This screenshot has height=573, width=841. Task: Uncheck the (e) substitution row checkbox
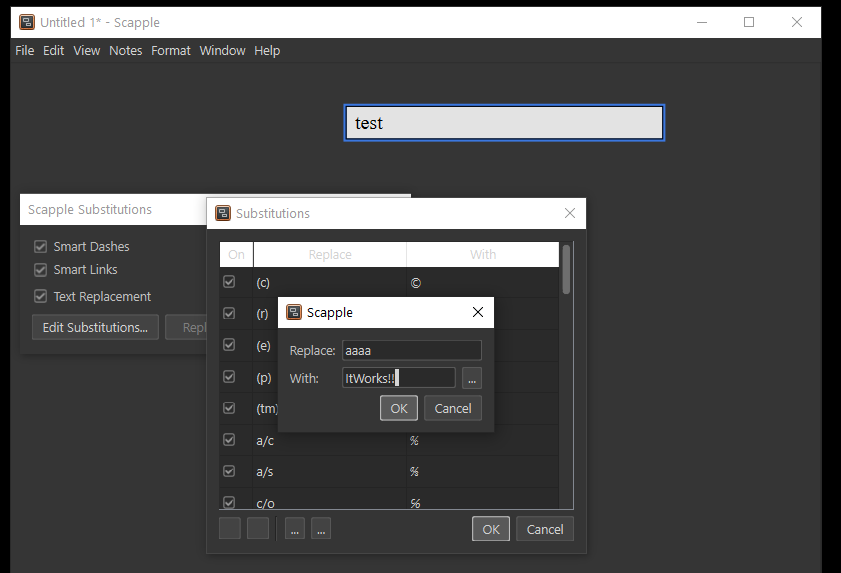[x=229, y=344]
